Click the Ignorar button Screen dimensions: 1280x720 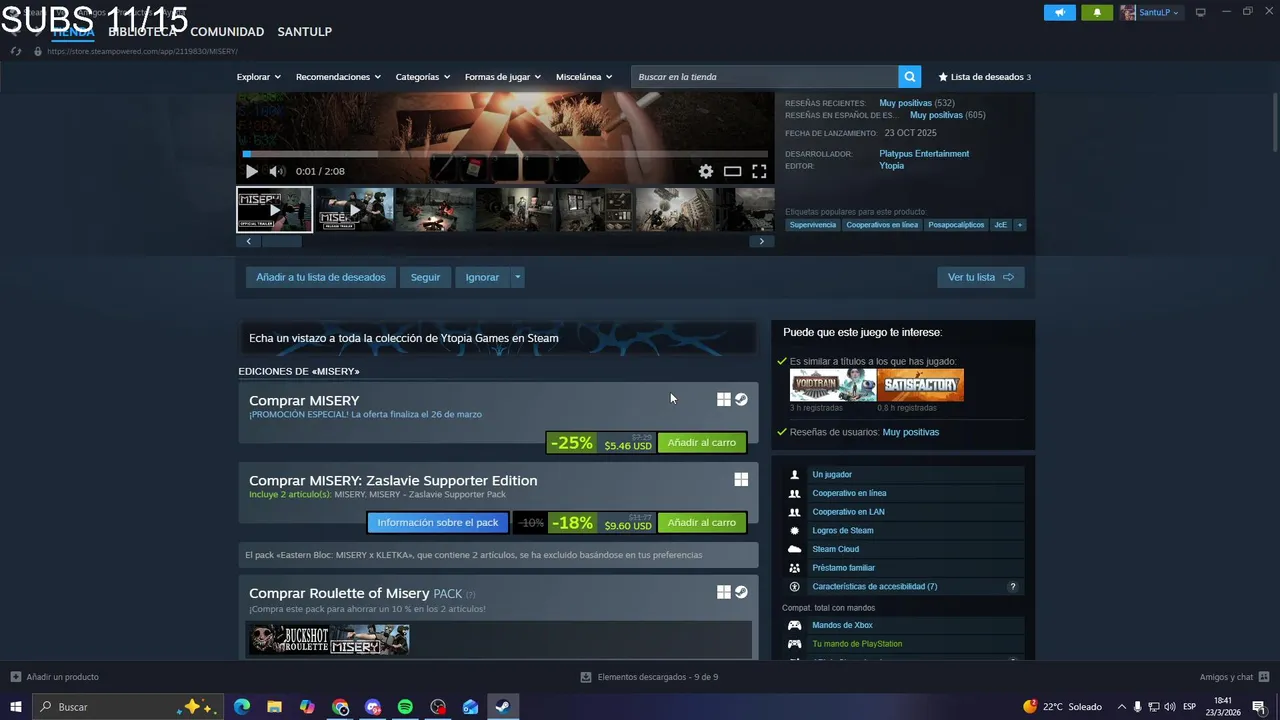482,277
